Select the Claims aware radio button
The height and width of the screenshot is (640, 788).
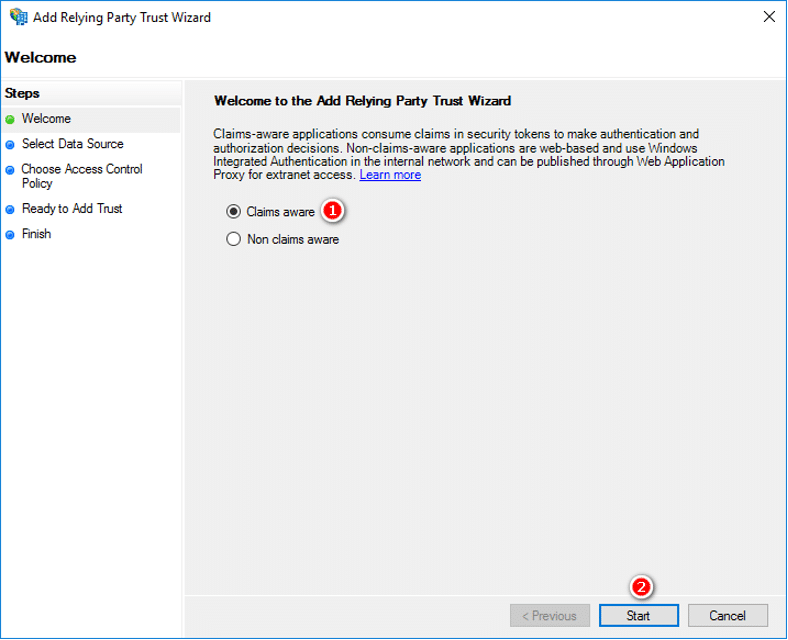(x=234, y=212)
